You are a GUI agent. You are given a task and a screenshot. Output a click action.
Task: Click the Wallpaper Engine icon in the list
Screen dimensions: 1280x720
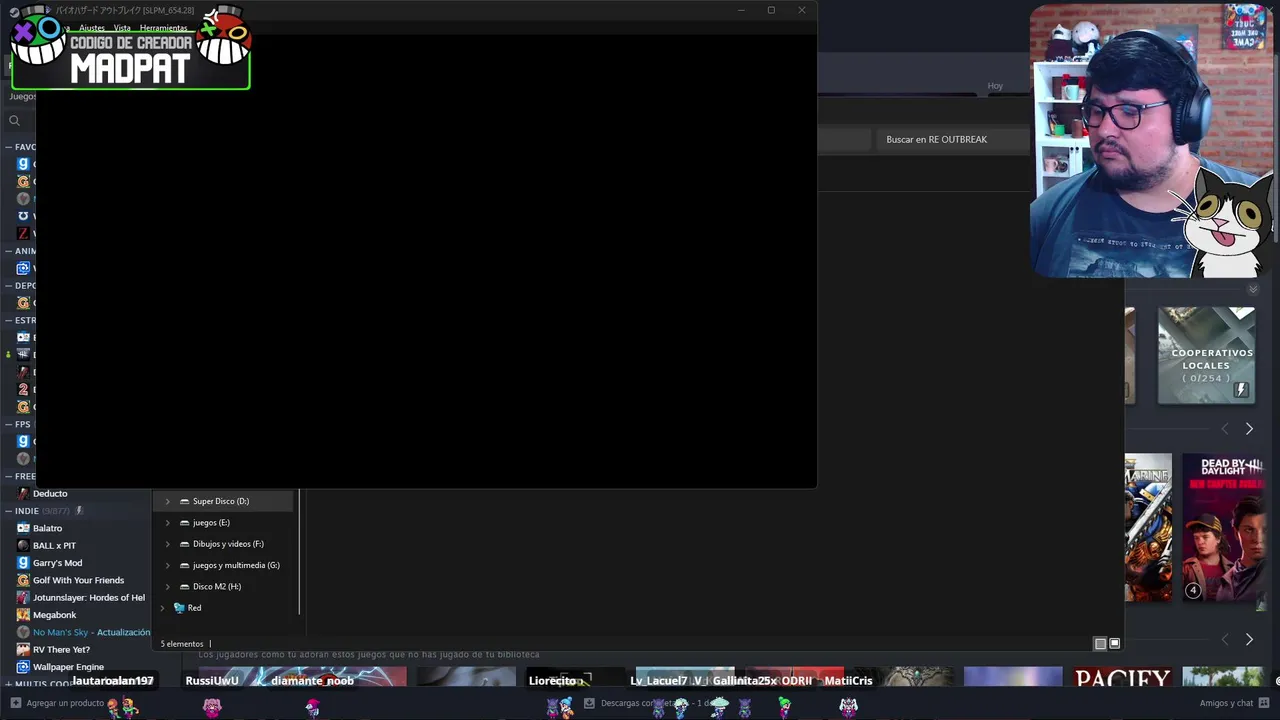(23, 667)
